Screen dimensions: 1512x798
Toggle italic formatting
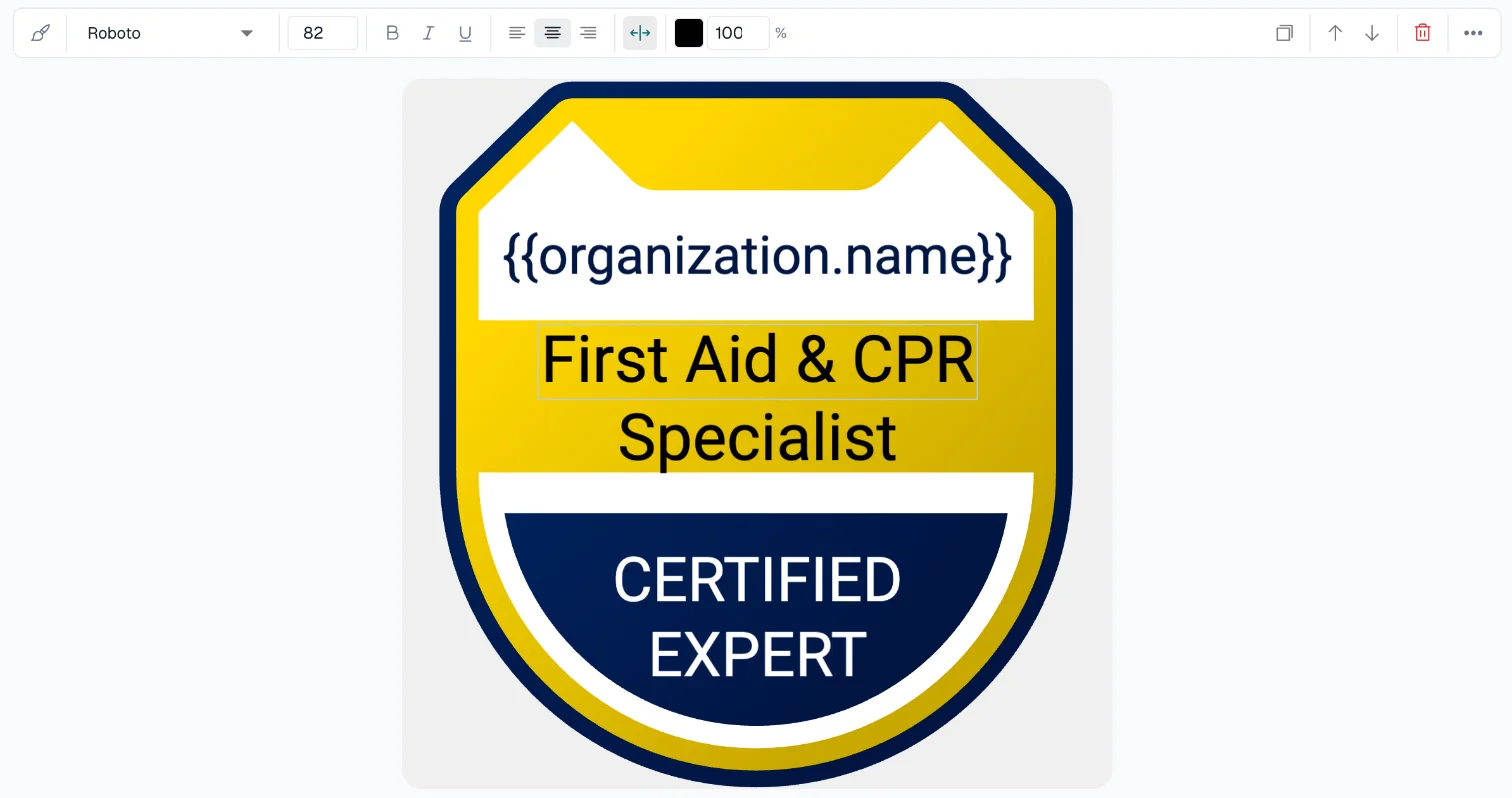coord(428,33)
